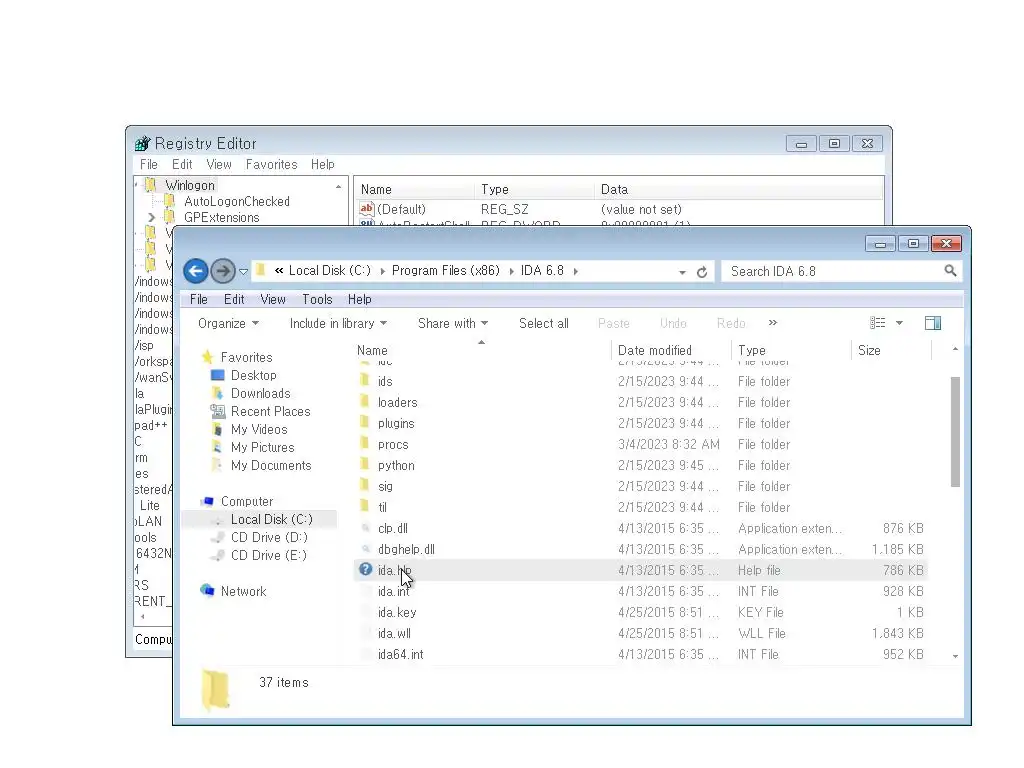This screenshot has height=768, width=1024.
Task: Select the dbghelp.dll file icon
Action: [366, 549]
